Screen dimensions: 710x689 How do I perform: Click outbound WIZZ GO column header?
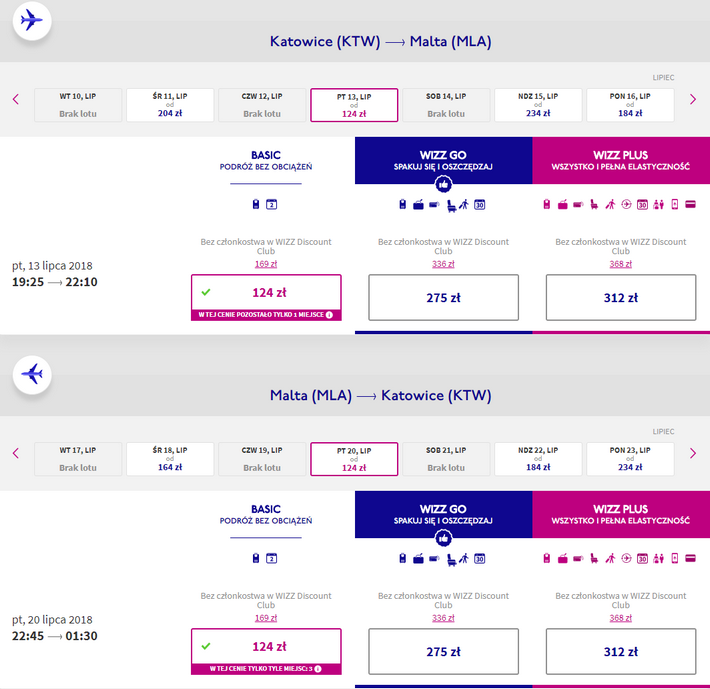(x=443, y=161)
